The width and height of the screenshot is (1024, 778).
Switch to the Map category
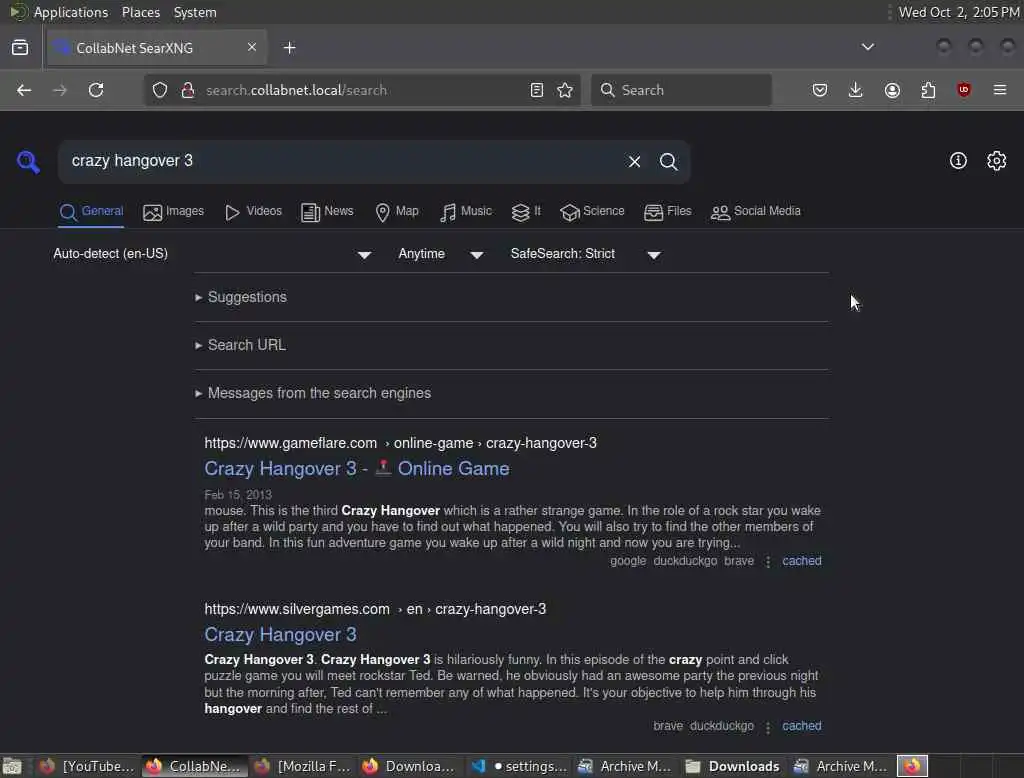(397, 212)
